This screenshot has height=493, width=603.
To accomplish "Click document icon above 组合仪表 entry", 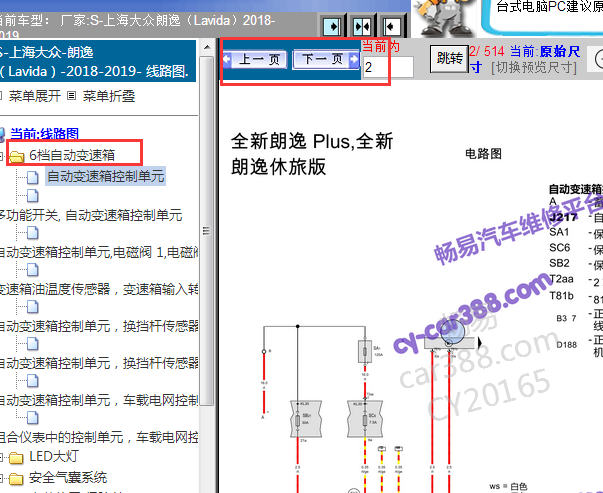I will coord(32,418).
